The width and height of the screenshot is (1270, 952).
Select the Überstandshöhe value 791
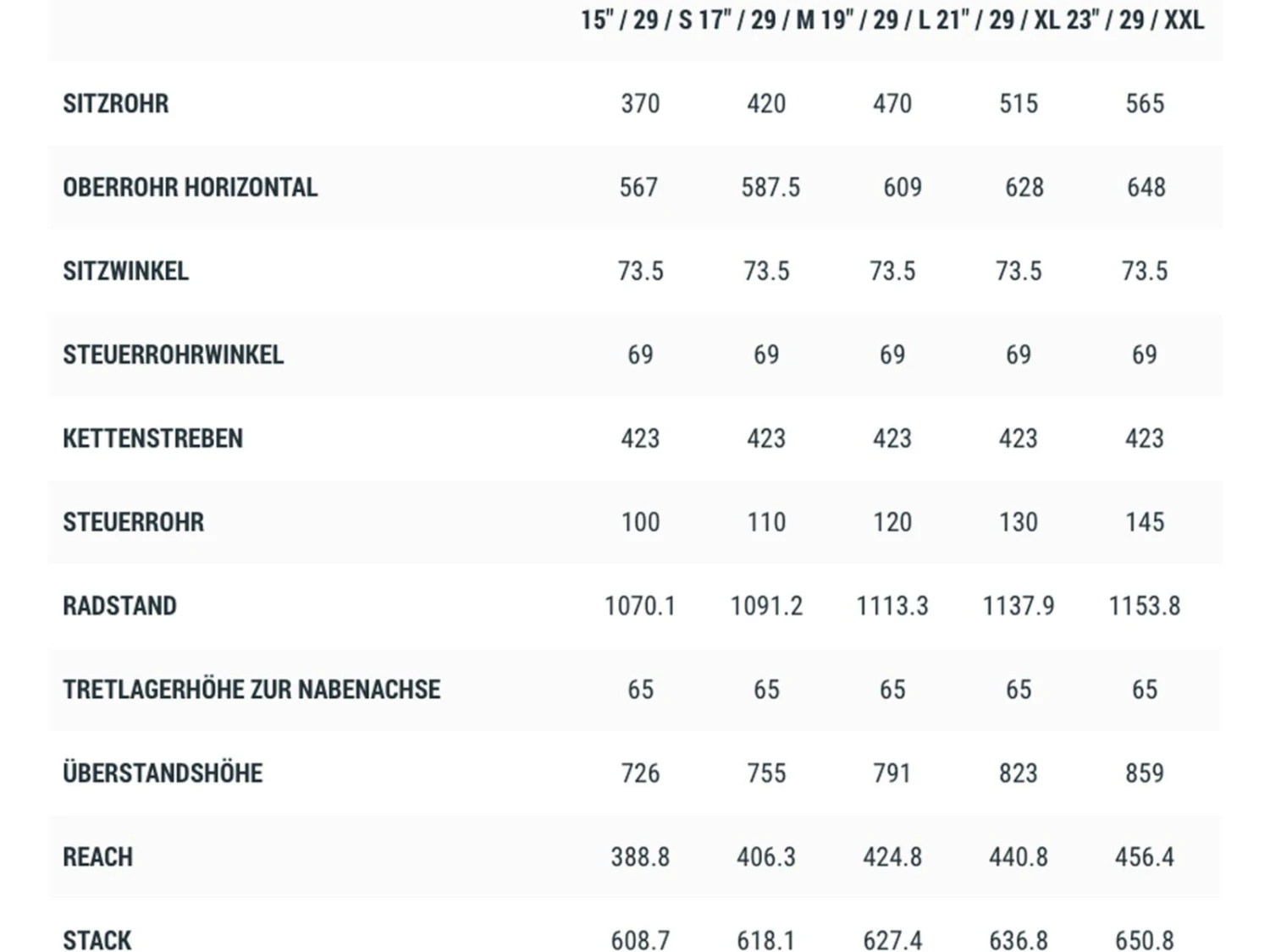pyautogui.click(x=892, y=773)
